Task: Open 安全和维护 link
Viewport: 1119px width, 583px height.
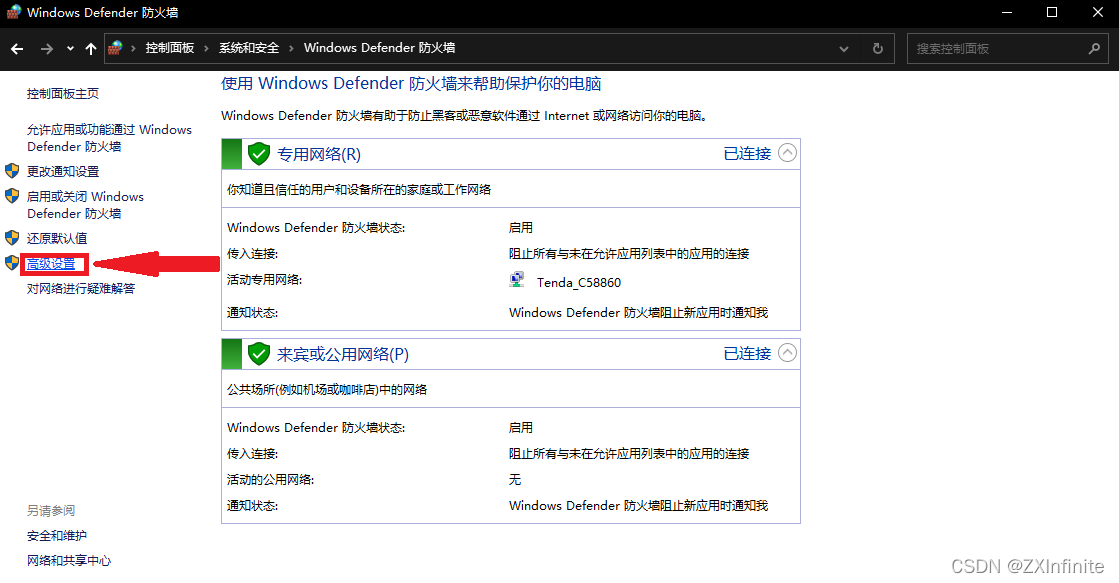Action: [57, 536]
